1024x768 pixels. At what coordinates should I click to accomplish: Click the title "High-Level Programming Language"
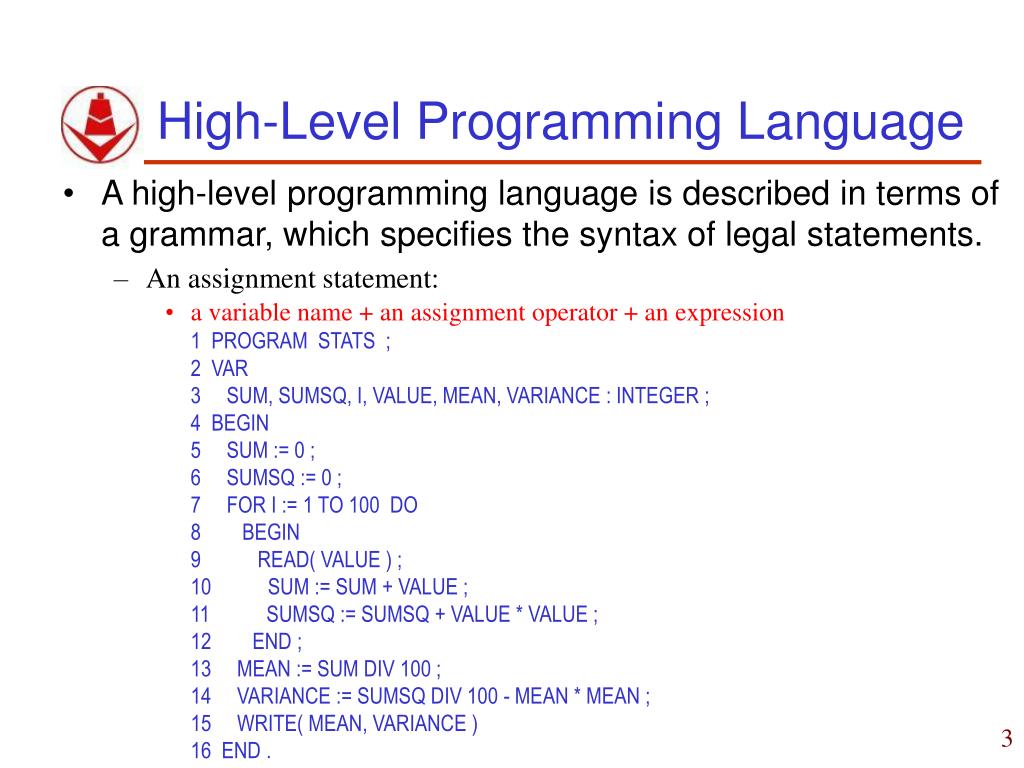560,122
